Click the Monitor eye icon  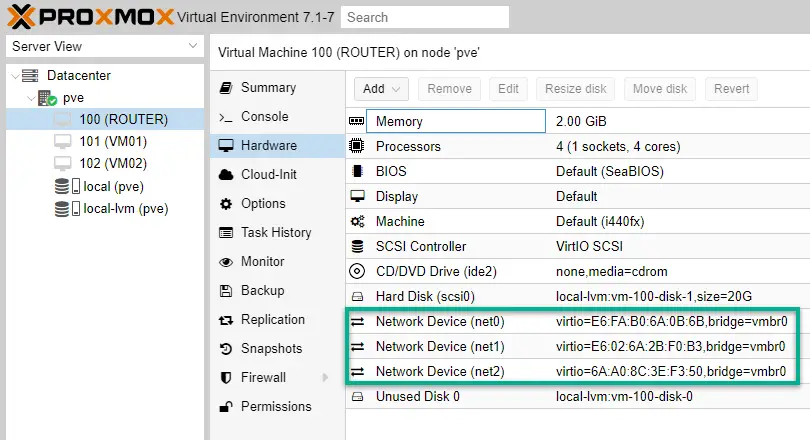pyautogui.click(x=226, y=262)
